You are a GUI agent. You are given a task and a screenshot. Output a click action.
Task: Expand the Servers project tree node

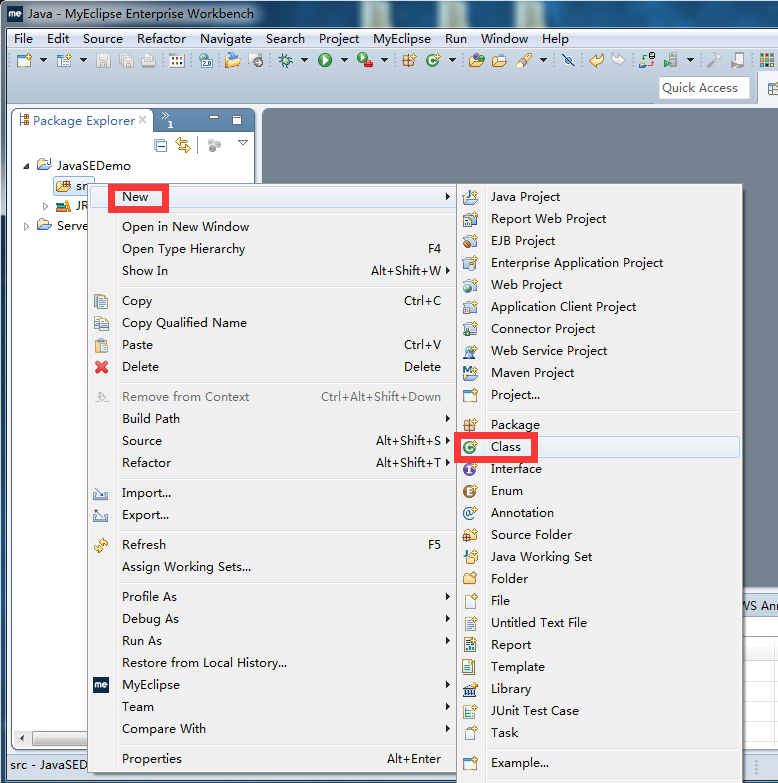26,226
